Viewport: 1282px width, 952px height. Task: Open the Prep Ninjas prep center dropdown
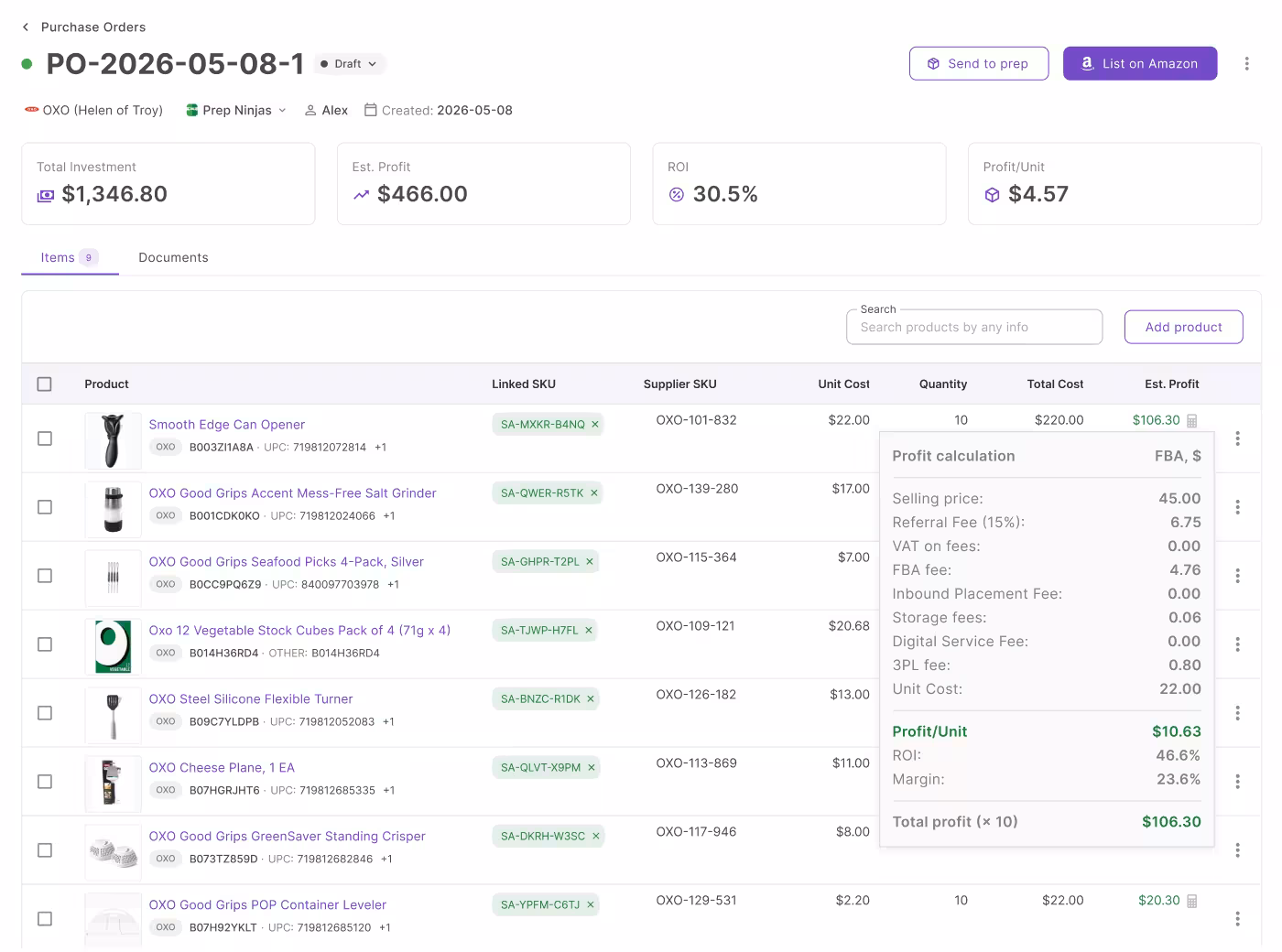[236, 110]
